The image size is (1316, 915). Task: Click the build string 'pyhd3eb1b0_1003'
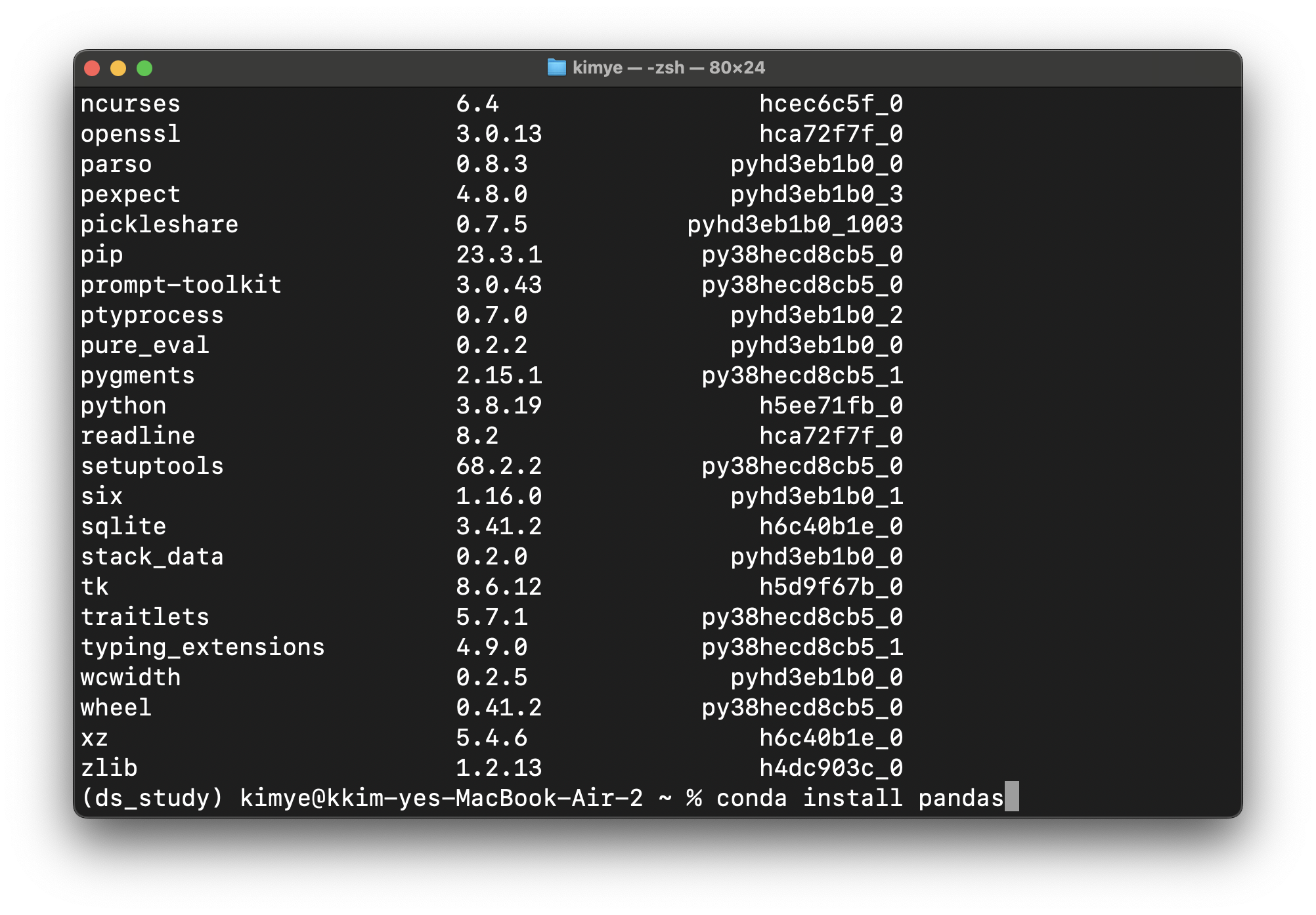(795, 224)
